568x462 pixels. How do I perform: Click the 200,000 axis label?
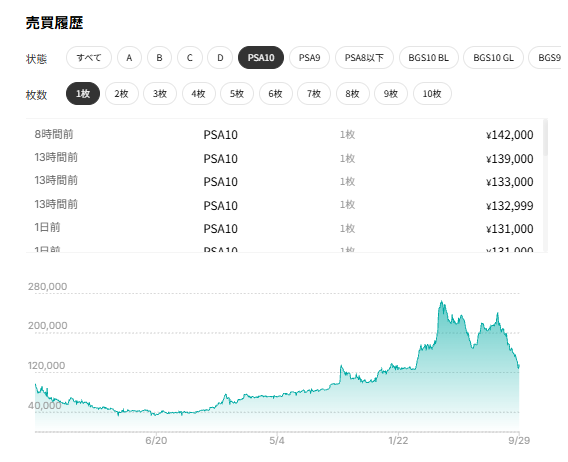pos(47,326)
